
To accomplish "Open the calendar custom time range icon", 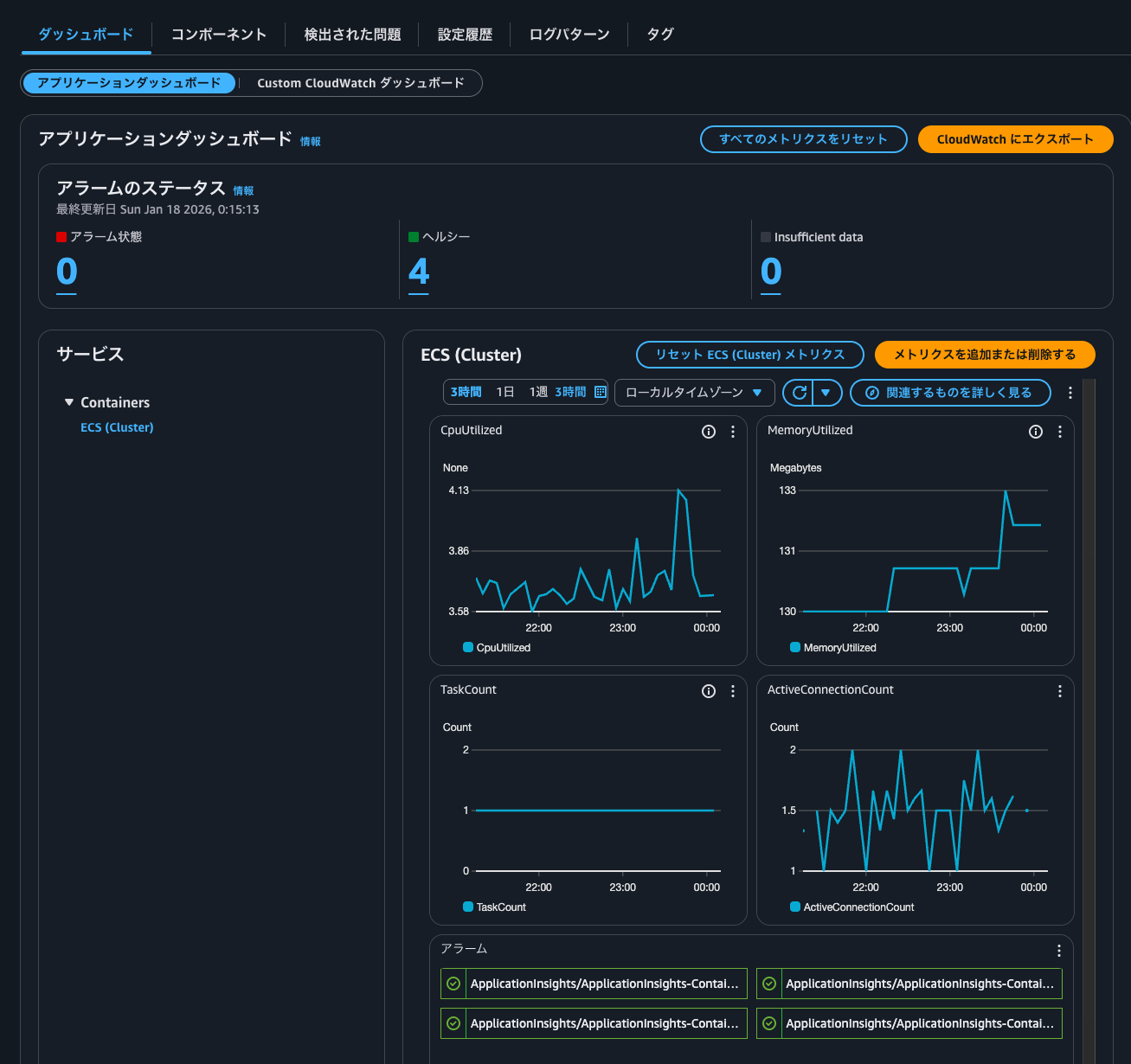I will point(601,392).
